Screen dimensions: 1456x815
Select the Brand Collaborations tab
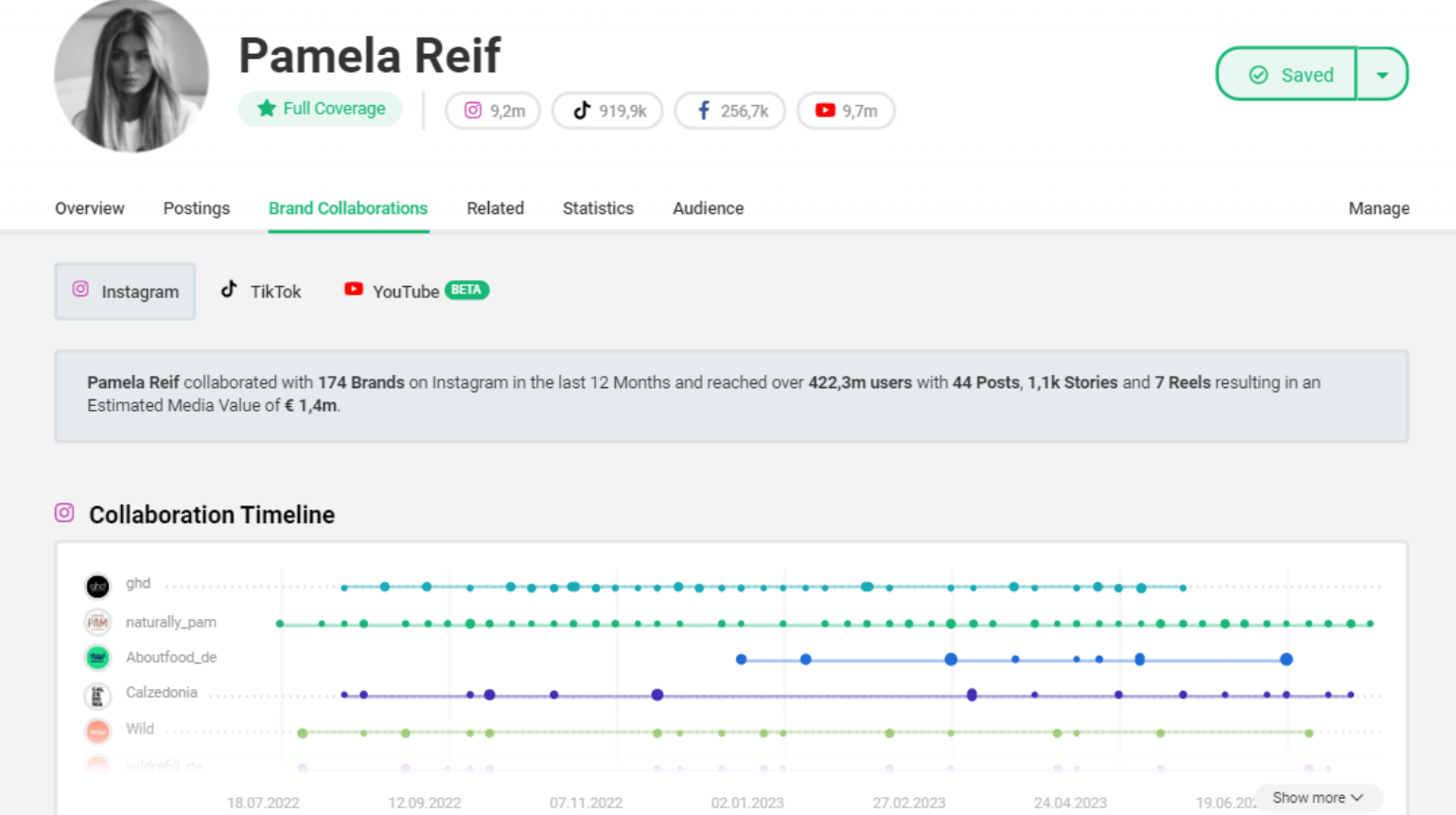tap(348, 208)
